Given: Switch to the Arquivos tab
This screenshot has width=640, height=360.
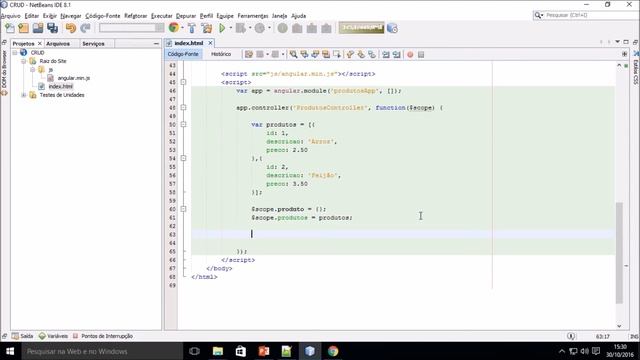Looking at the screenshot, I should pos(58,44).
